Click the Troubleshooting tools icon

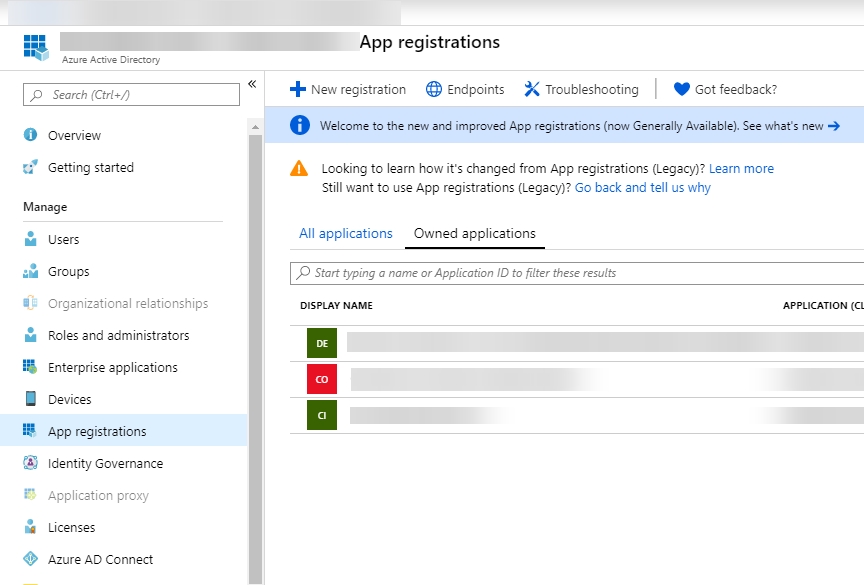click(532, 89)
